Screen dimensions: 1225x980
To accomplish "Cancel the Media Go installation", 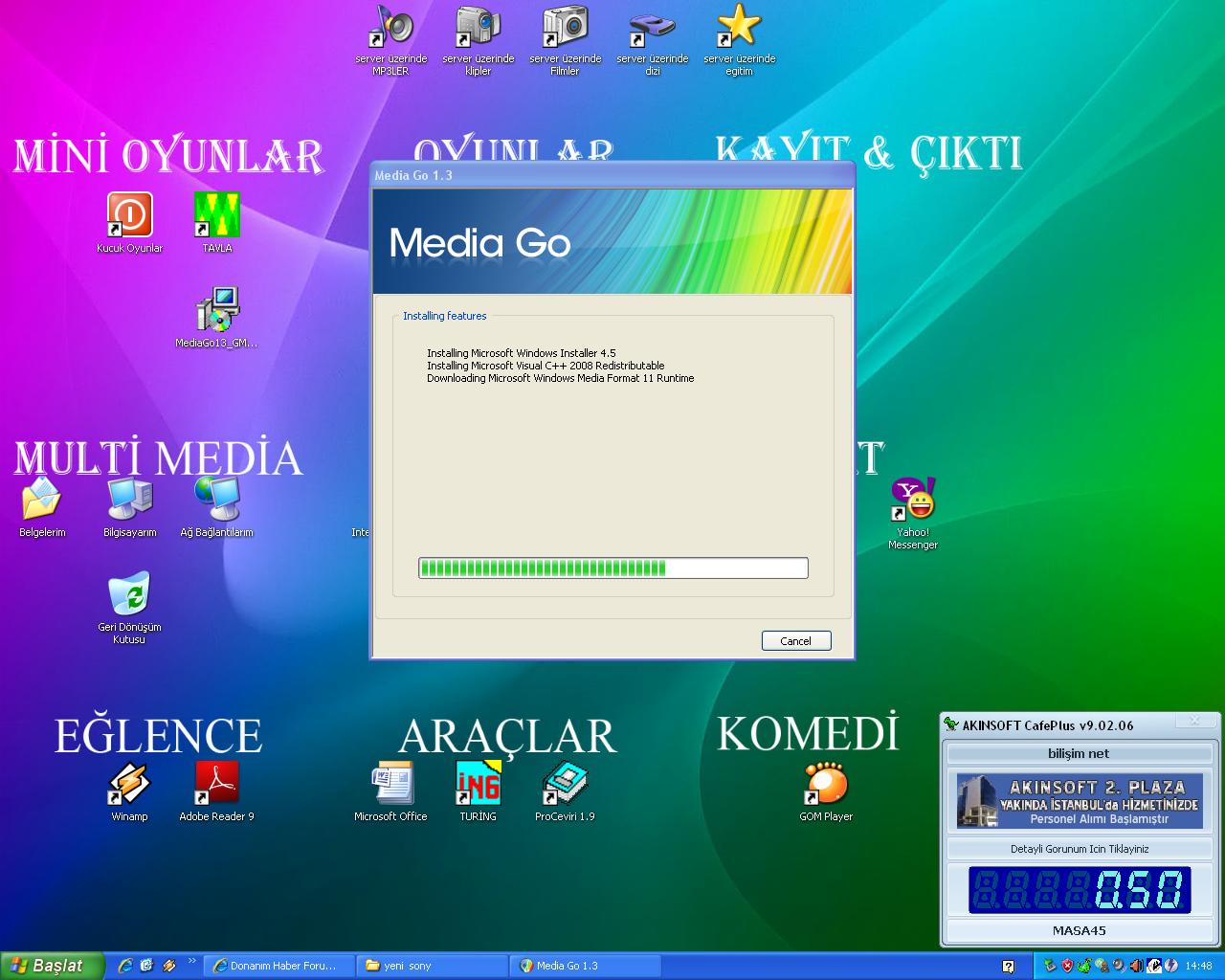I will coord(796,641).
